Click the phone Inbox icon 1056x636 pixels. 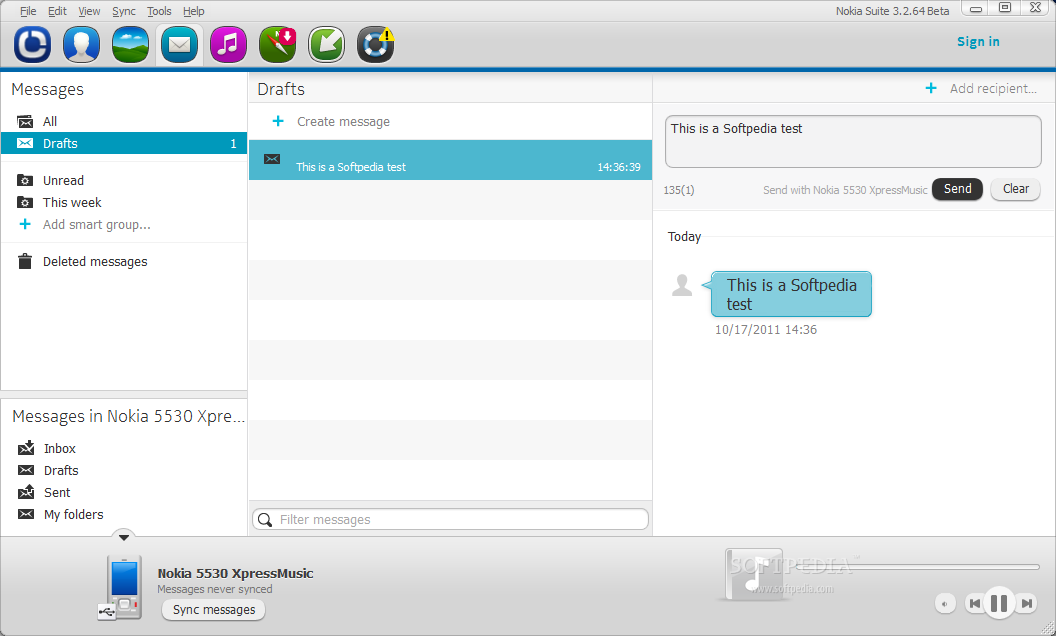click(x=26, y=448)
